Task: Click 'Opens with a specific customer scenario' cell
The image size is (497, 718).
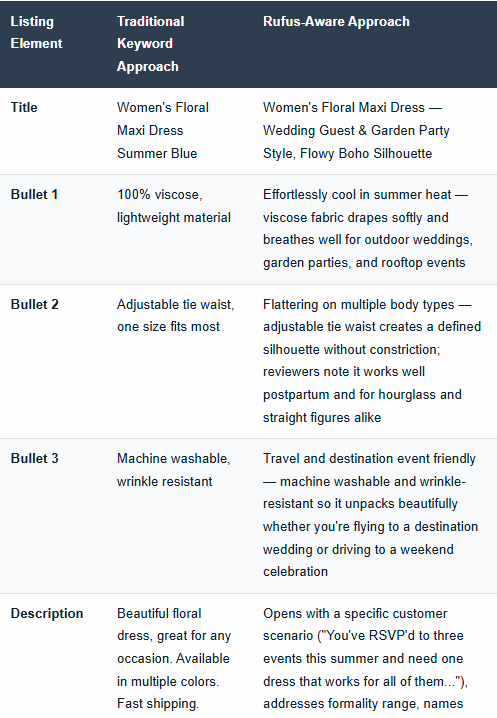Action: tap(366, 658)
